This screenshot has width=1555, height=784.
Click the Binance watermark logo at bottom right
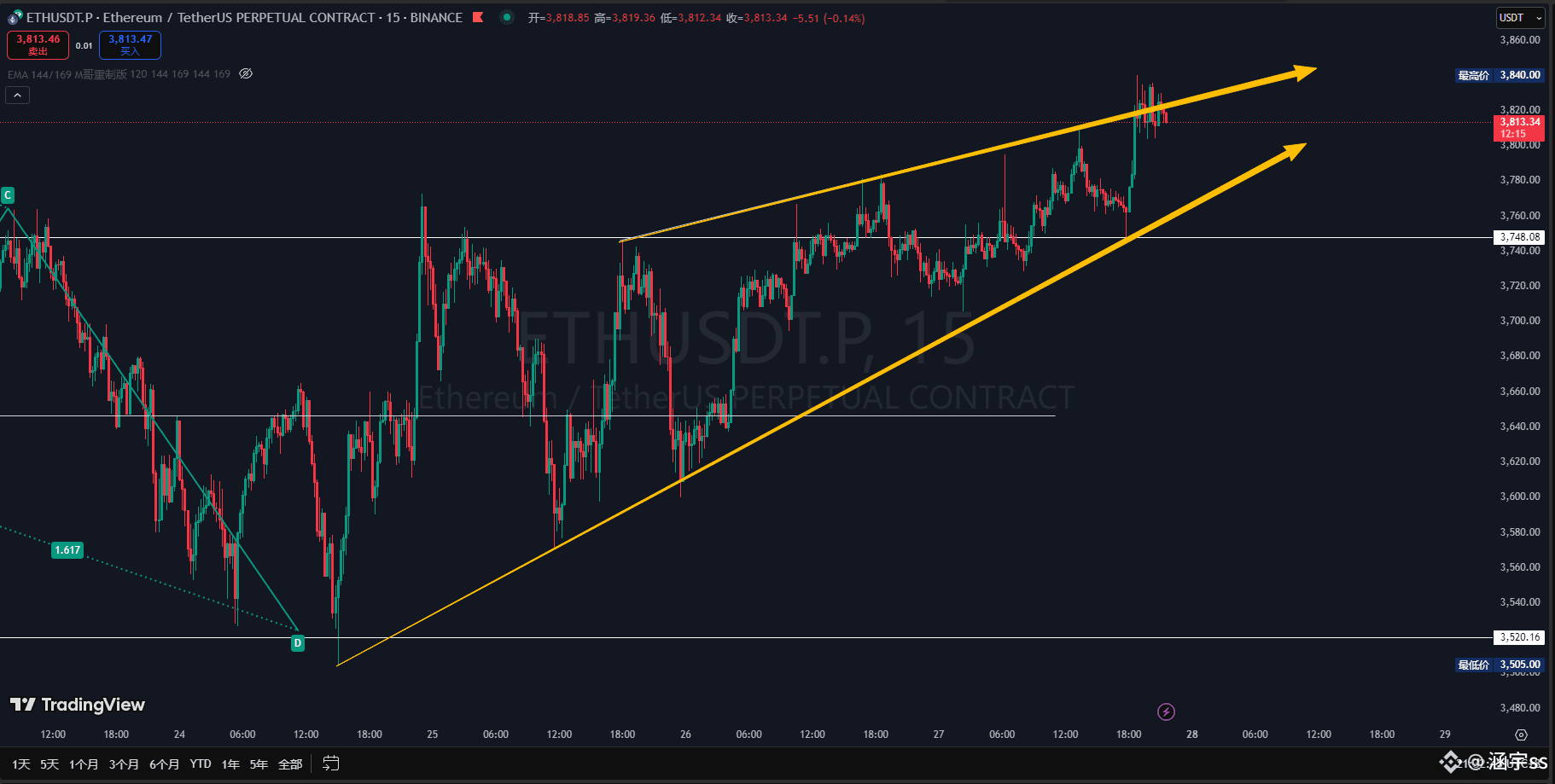coord(1451,762)
